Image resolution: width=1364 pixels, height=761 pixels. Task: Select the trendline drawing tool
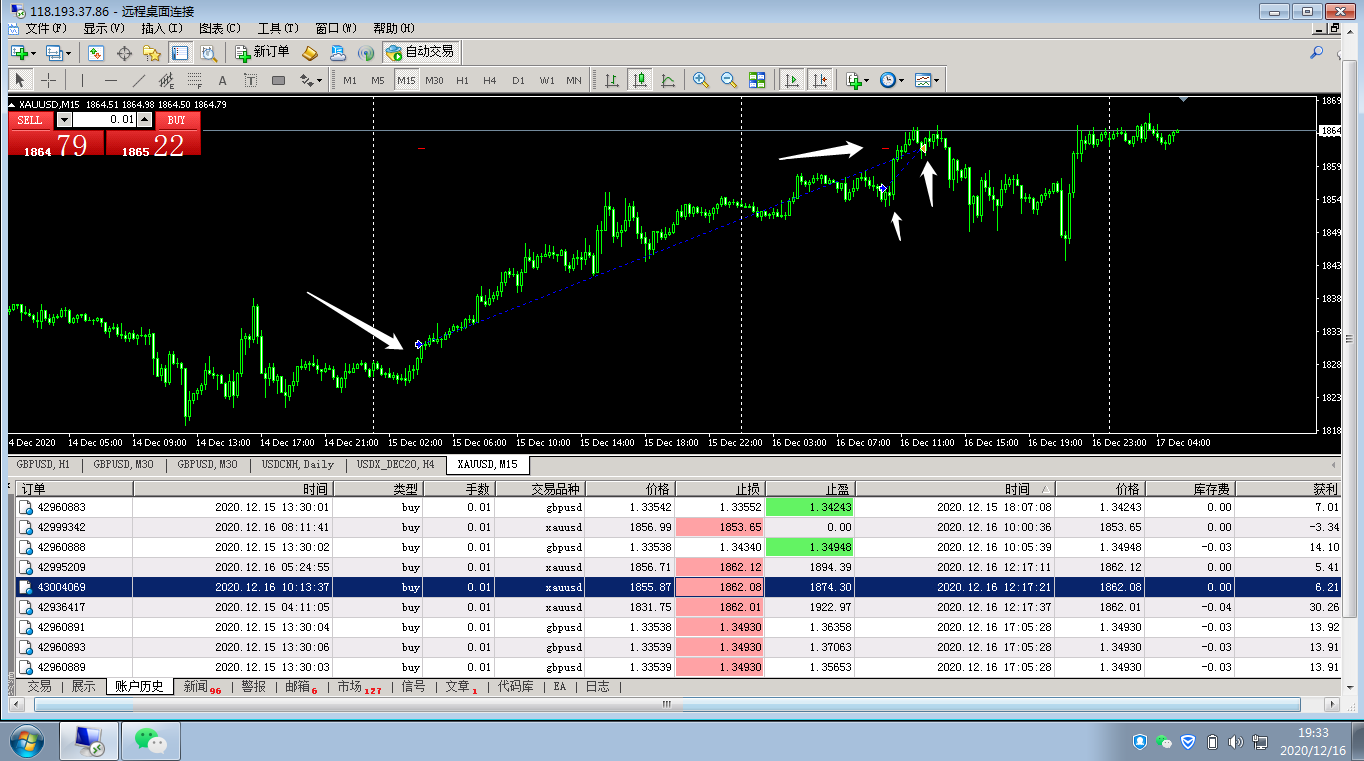pos(138,80)
